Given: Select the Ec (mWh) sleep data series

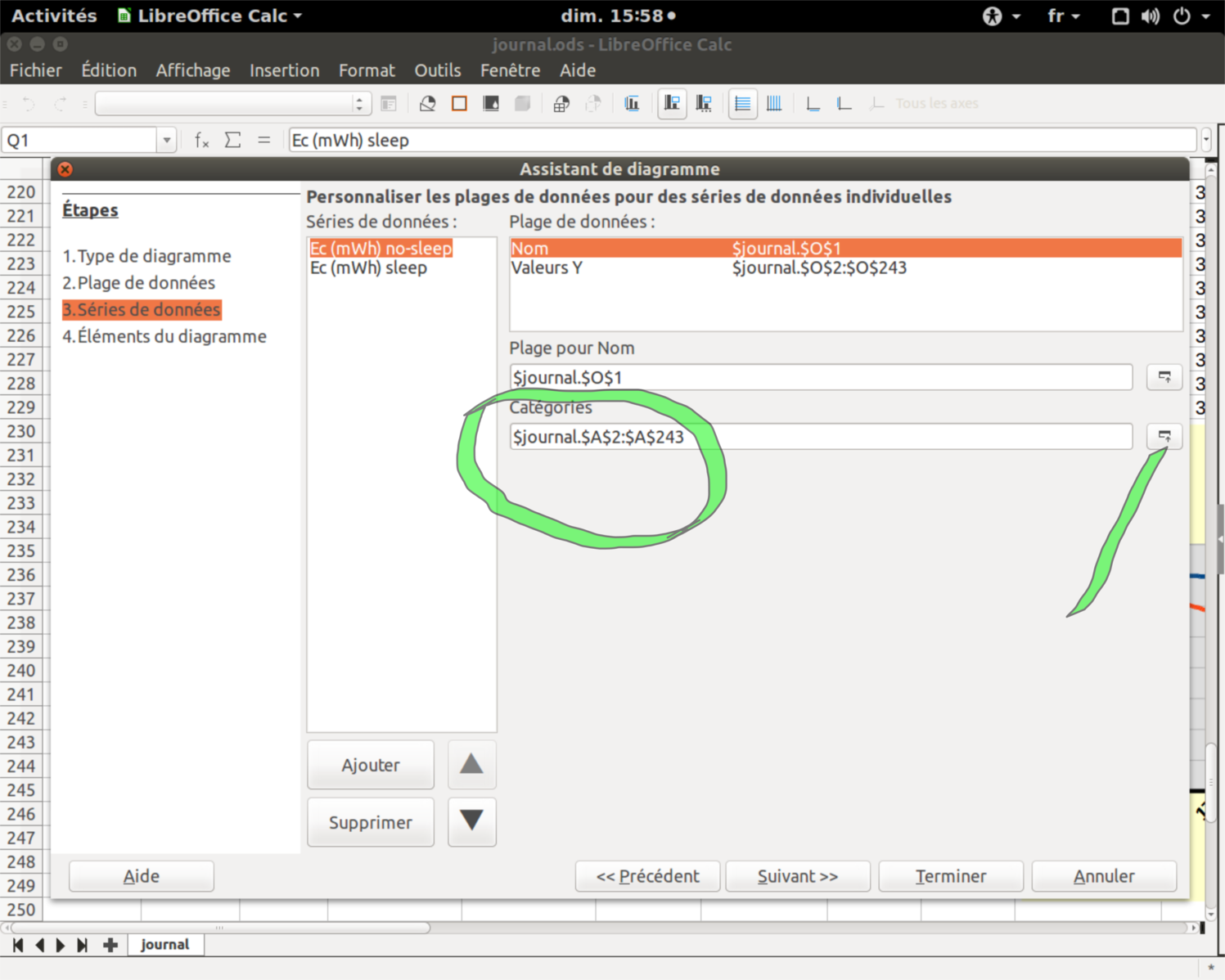Looking at the screenshot, I should point(368,268).
